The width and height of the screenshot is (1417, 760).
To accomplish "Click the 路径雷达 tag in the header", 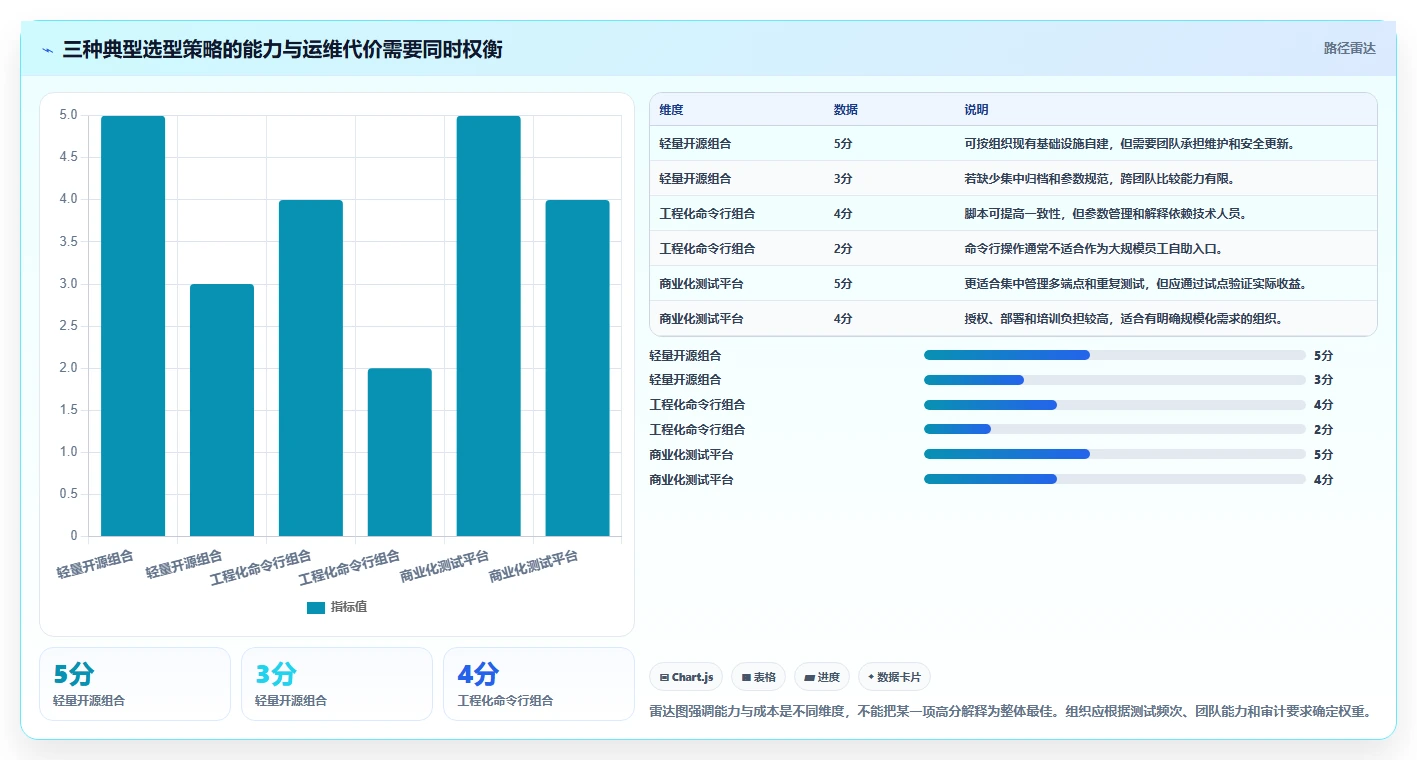I will [1349, 48].
